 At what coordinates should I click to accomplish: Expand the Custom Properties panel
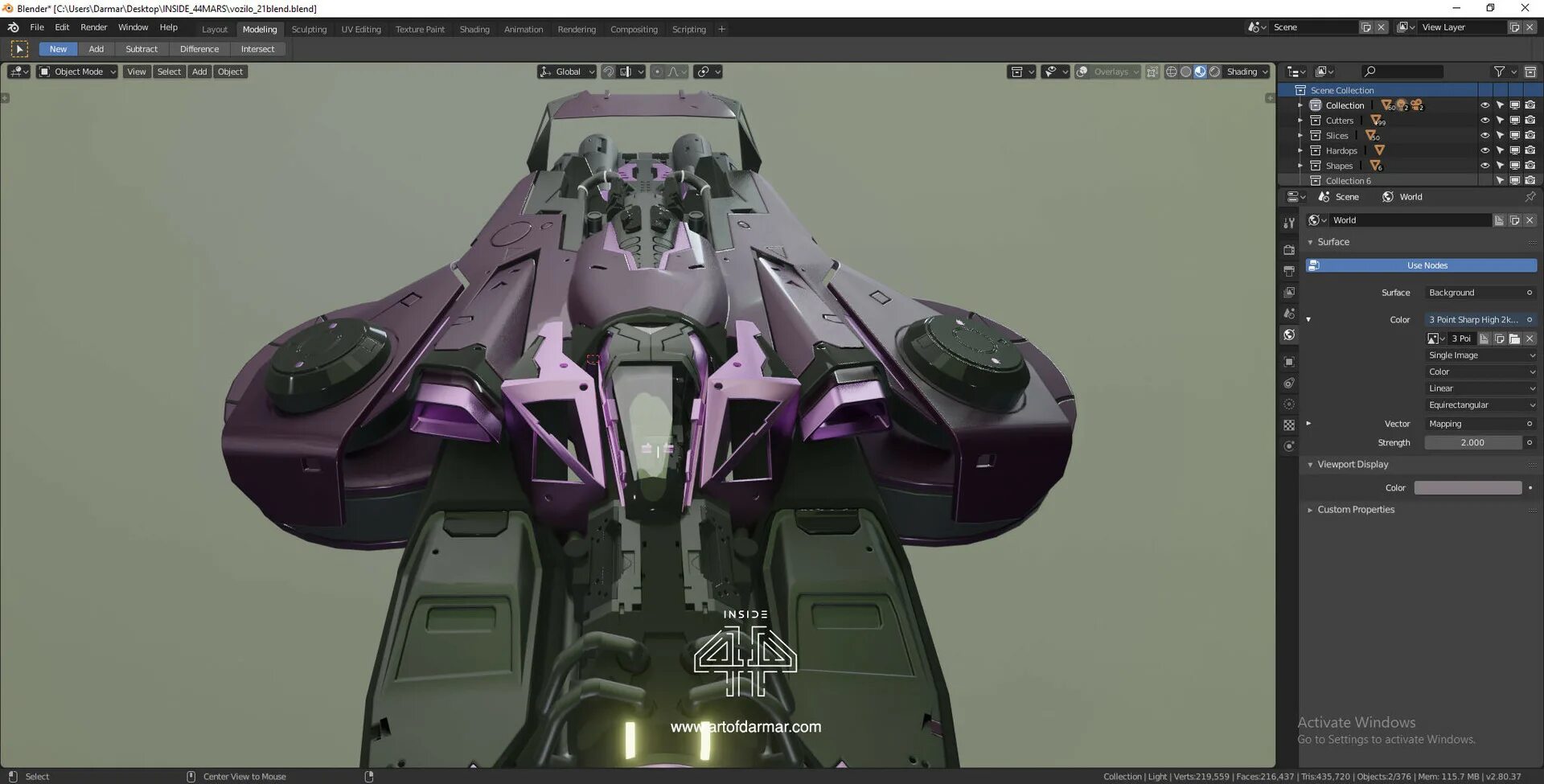click(1310, 510)
